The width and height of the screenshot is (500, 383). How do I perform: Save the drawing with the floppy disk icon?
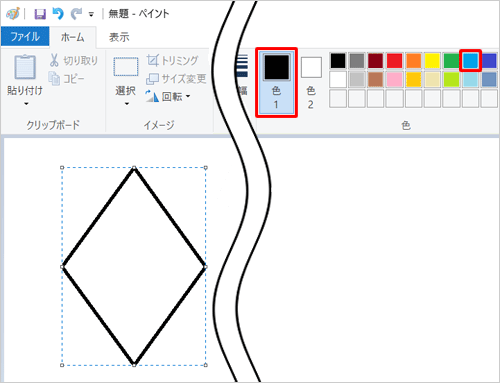tap(40, 14)
